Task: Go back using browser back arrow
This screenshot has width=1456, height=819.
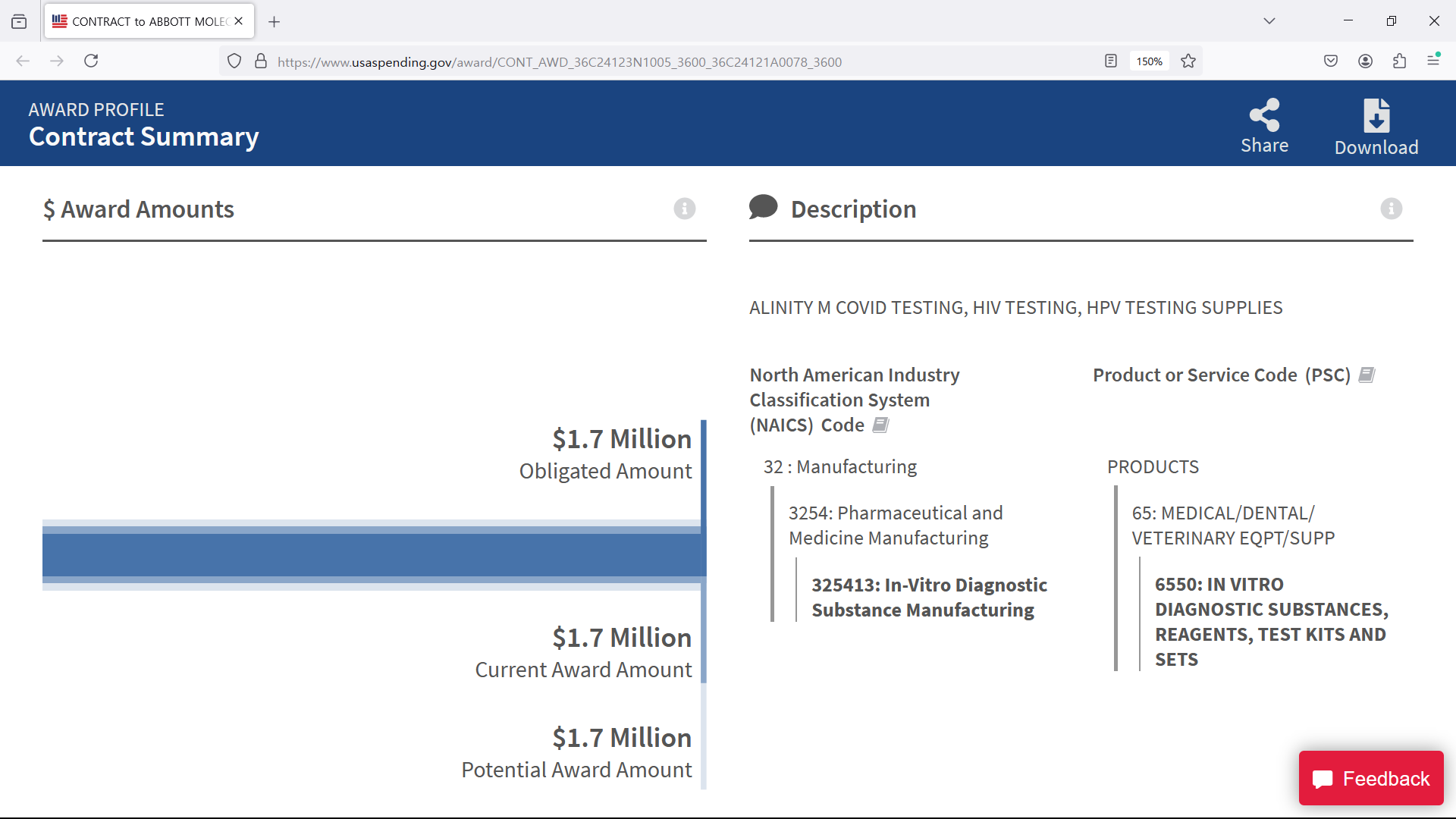Action: [23, 61]
